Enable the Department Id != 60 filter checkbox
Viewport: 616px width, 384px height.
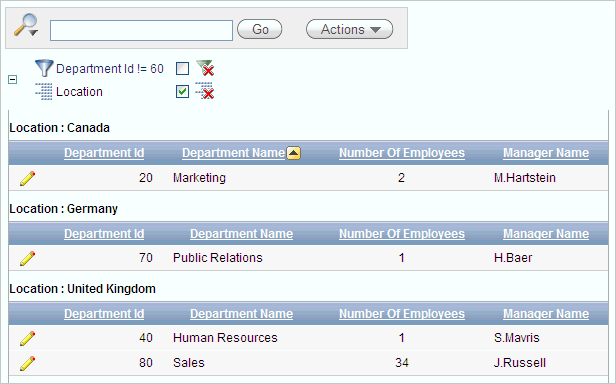[x=182, y=68]
